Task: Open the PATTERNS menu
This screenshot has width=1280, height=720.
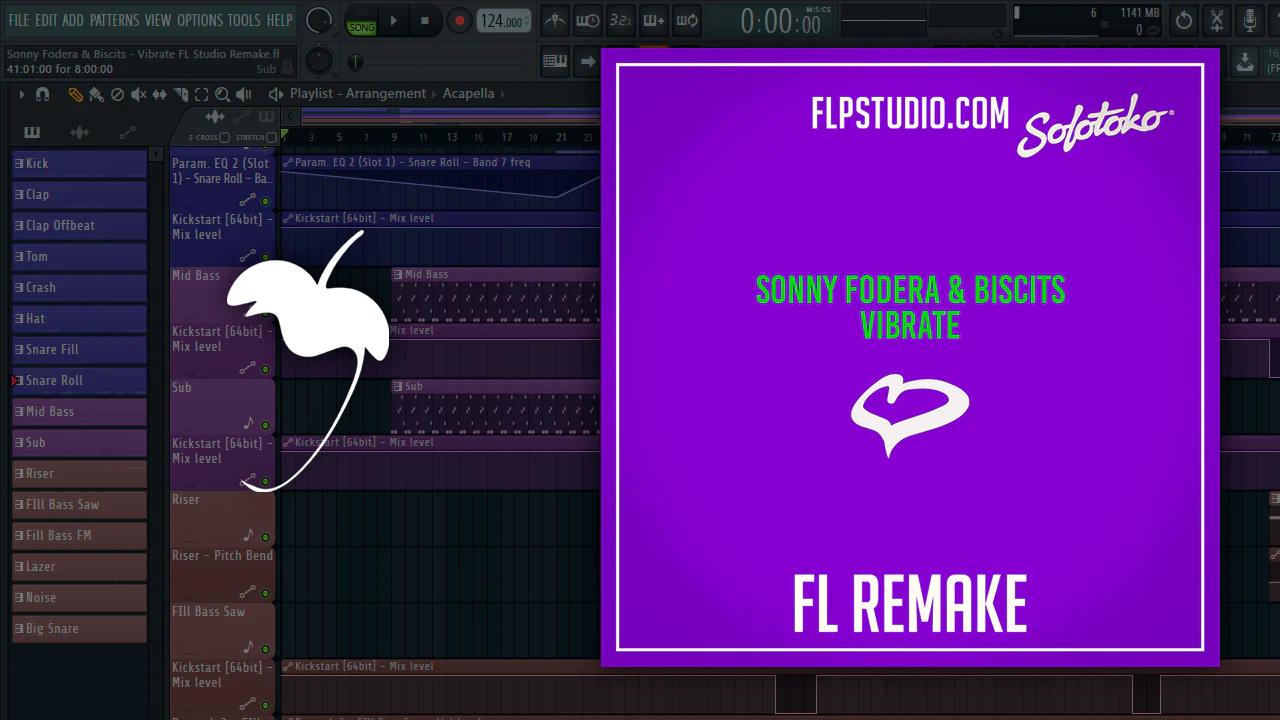Action: 114,20
